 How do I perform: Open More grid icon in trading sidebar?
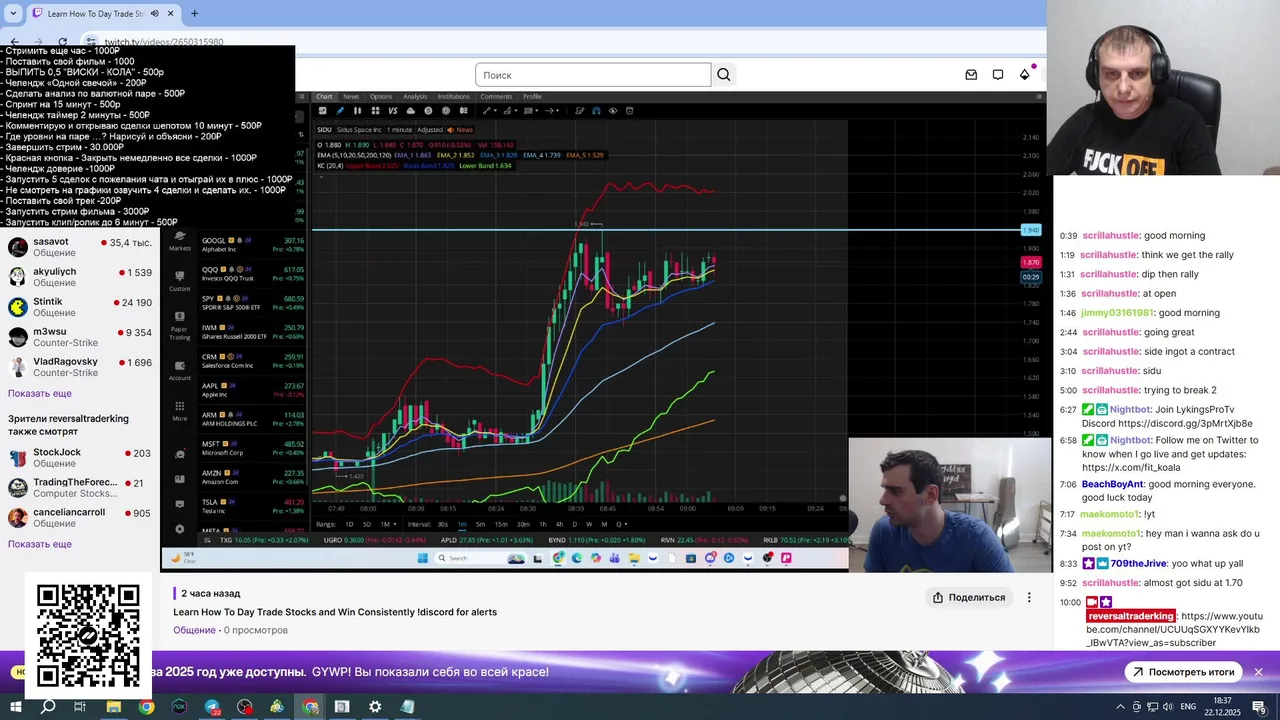click(x=180, y=411)
